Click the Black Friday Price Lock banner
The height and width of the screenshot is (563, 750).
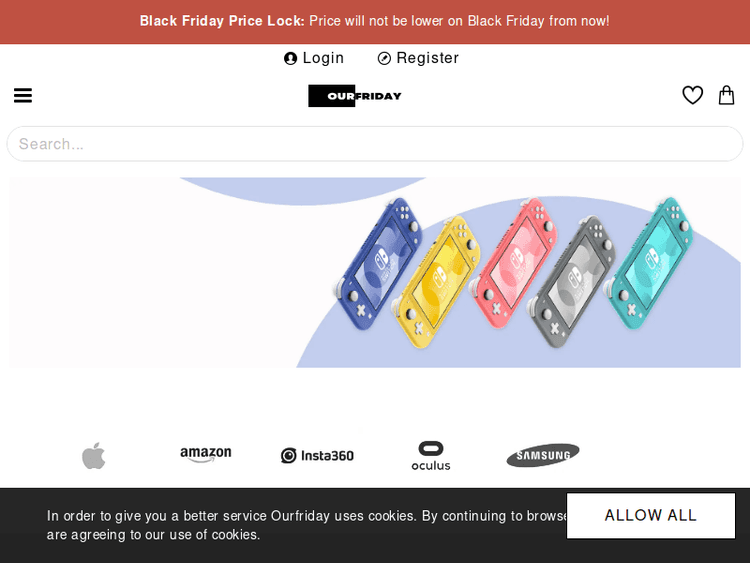pyautogui.click(x=375, y=21)
